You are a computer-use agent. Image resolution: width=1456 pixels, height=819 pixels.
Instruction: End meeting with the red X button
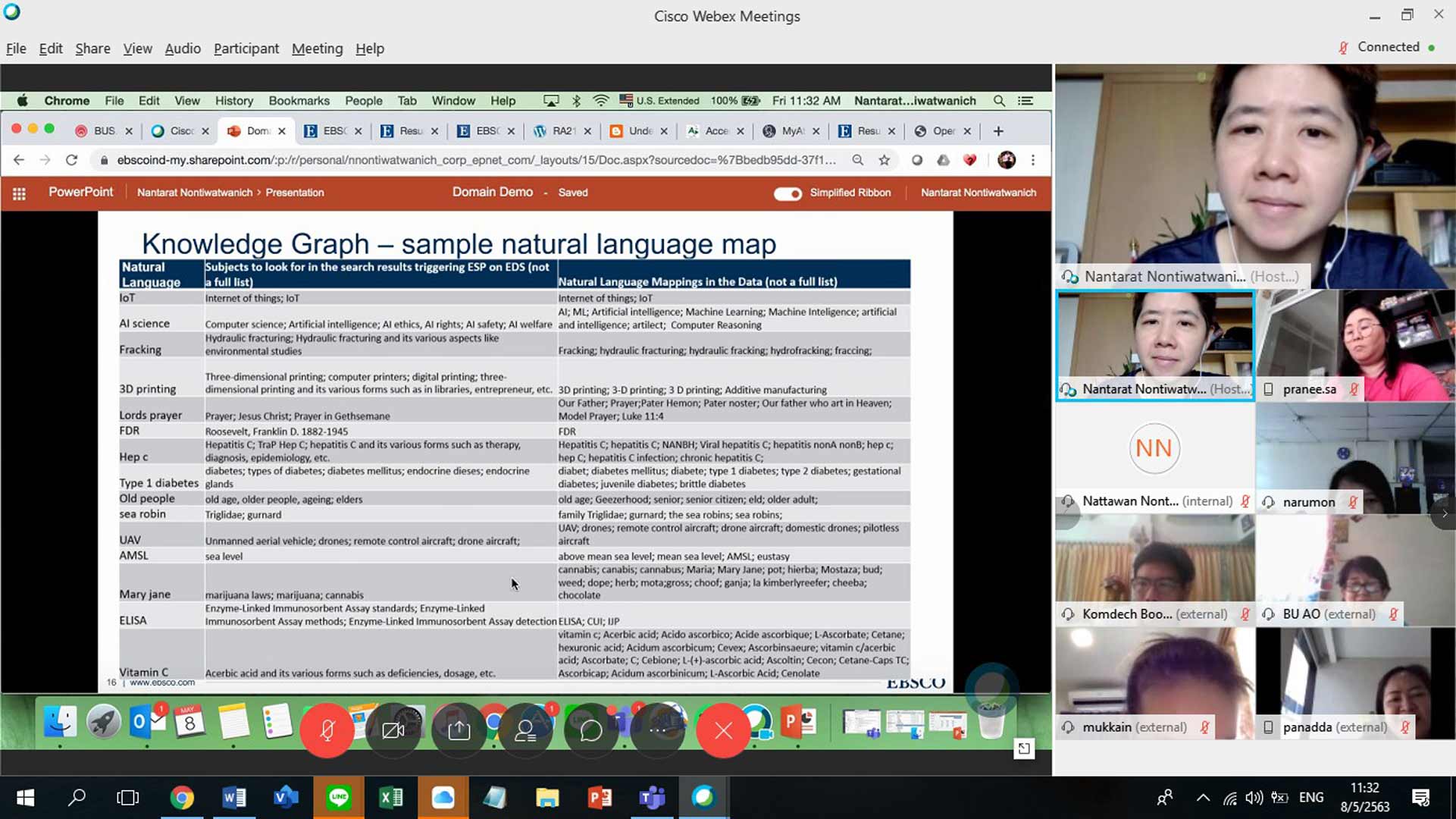click(723, 730)
